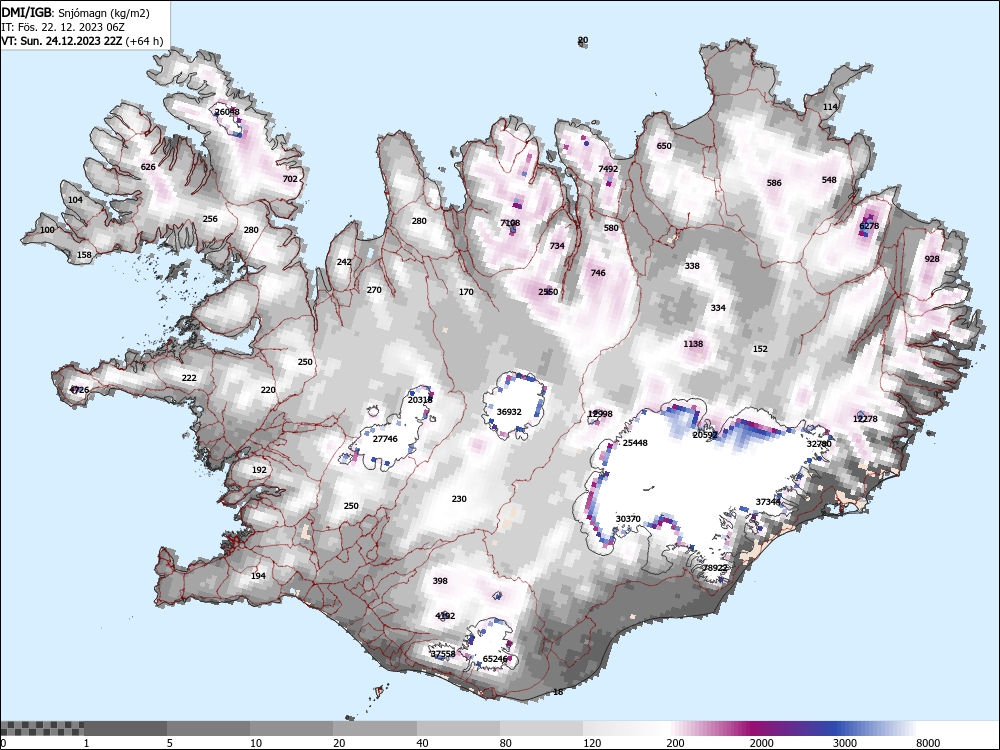Click the snow value '25448'

[x=635, y=443]
